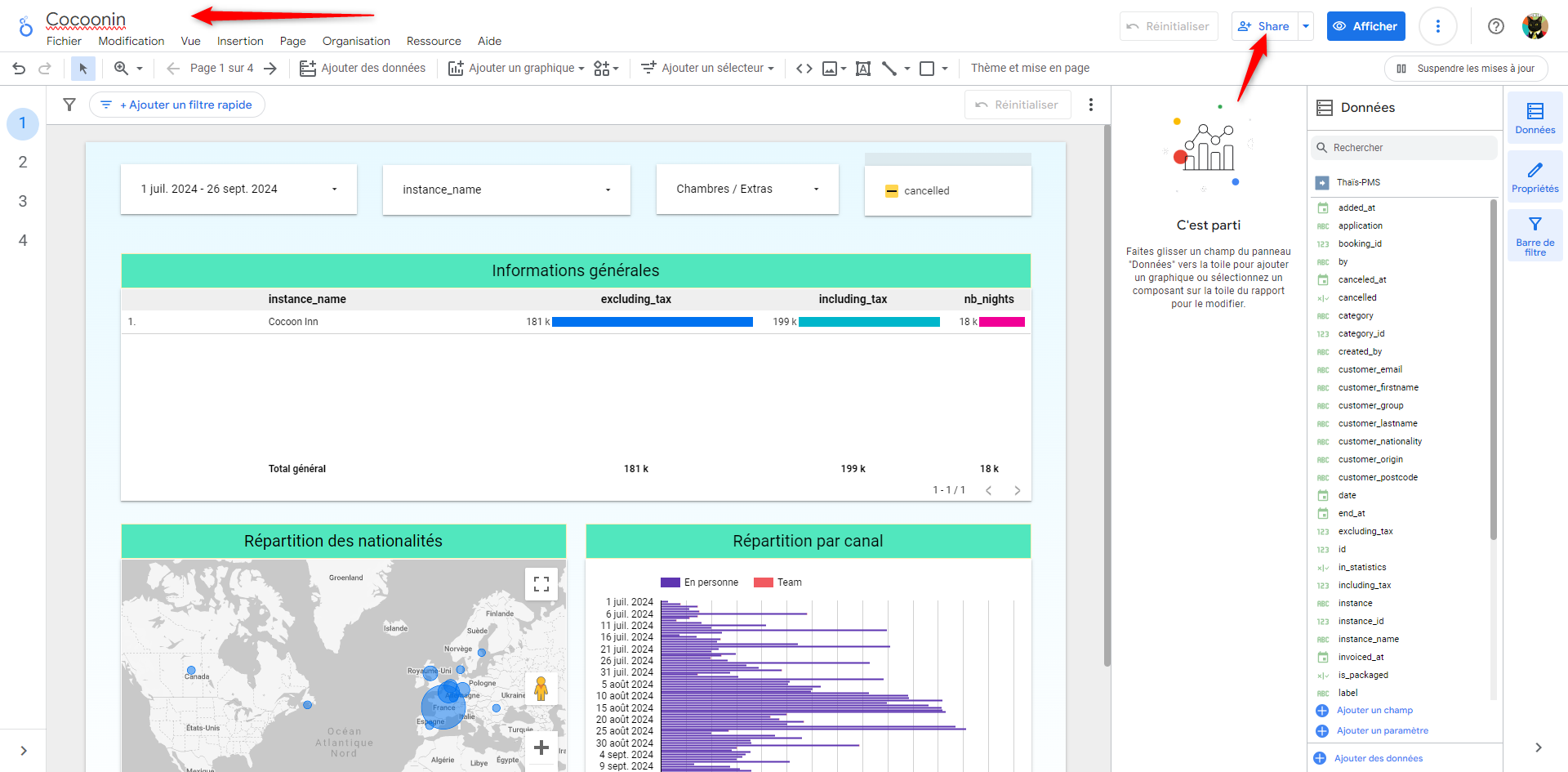
Task: Click the Street View pegman on map
Action: [x=541, y=689]
